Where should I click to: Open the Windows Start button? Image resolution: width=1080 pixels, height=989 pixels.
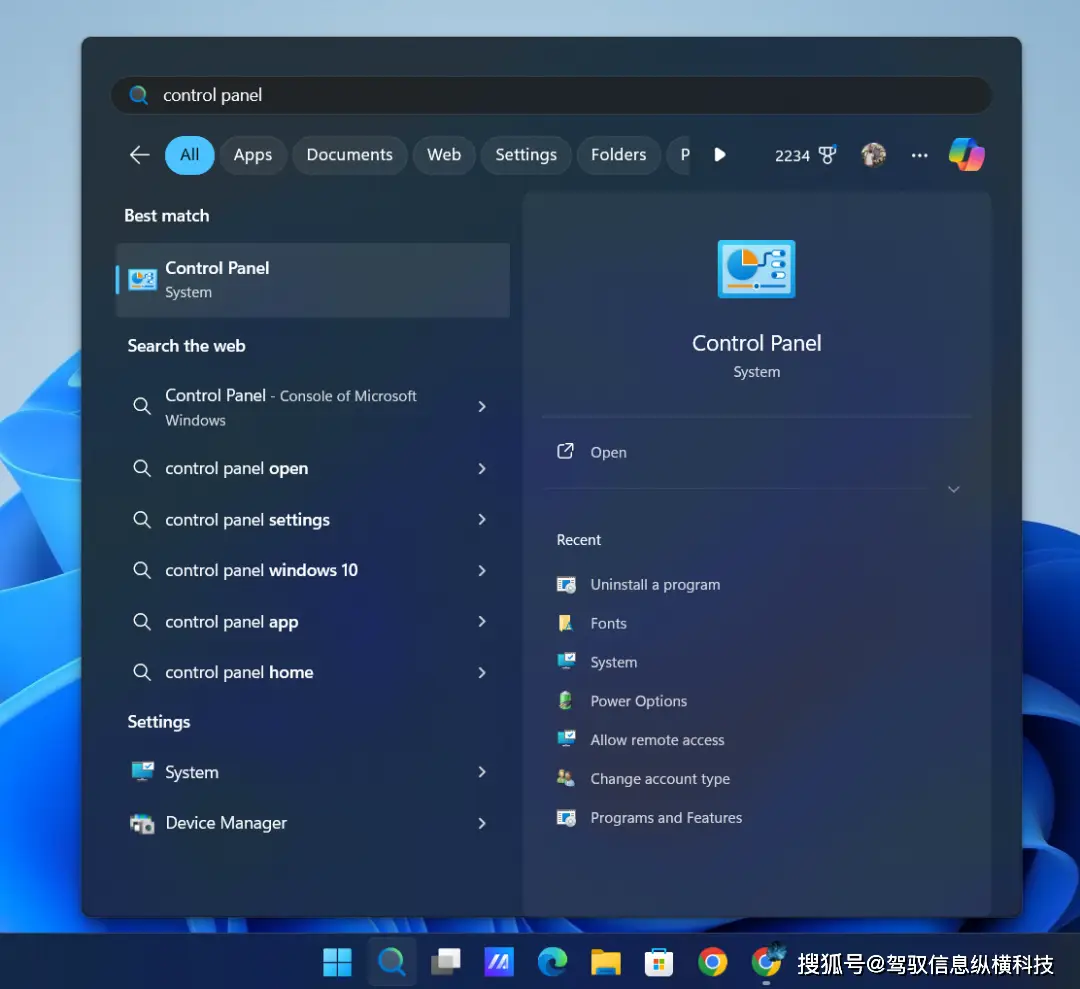coord(338,962)
